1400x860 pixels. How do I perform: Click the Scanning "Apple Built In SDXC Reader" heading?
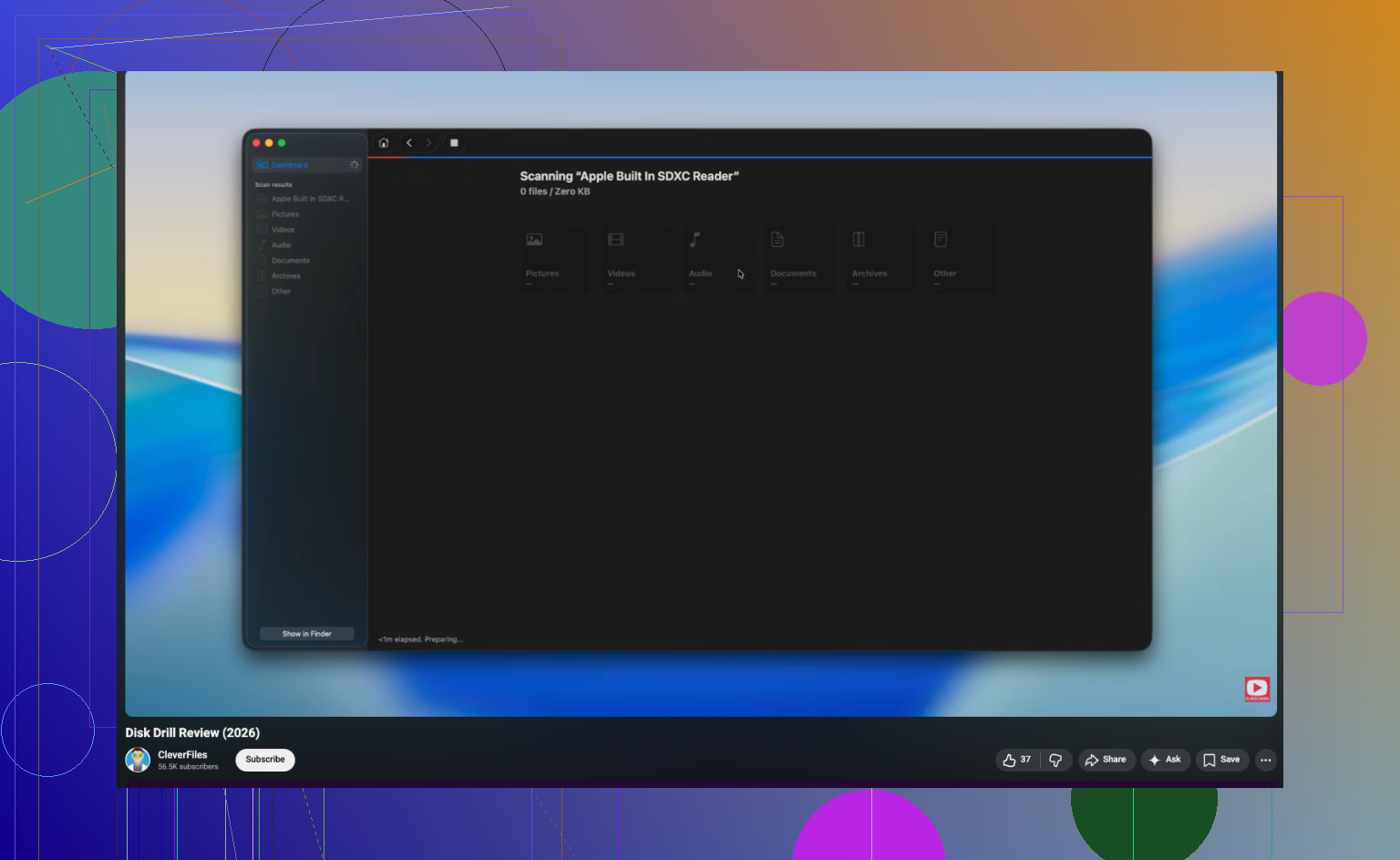click(x=629, y=176)
